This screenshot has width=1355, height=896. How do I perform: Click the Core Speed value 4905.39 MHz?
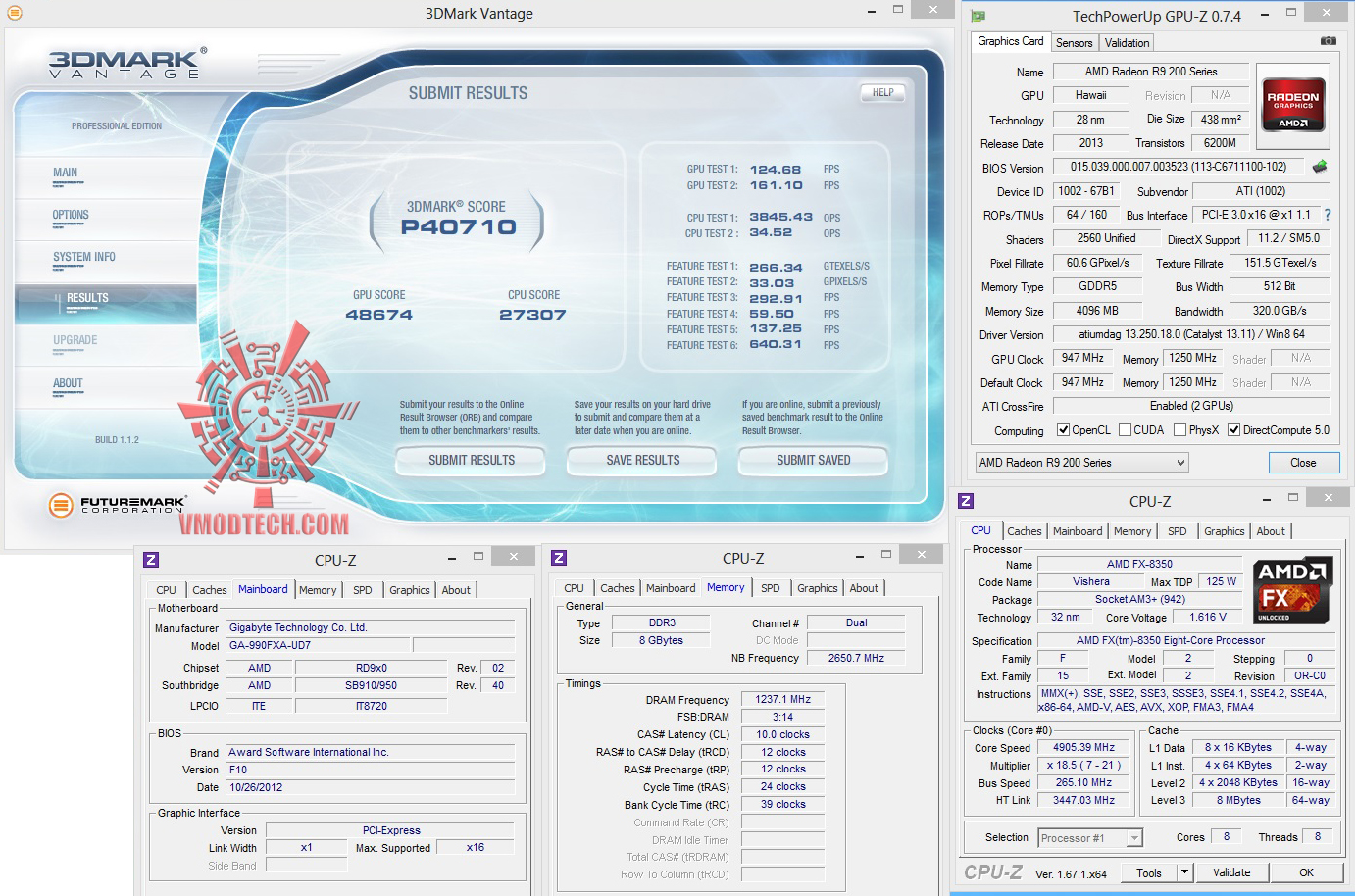1083,747
